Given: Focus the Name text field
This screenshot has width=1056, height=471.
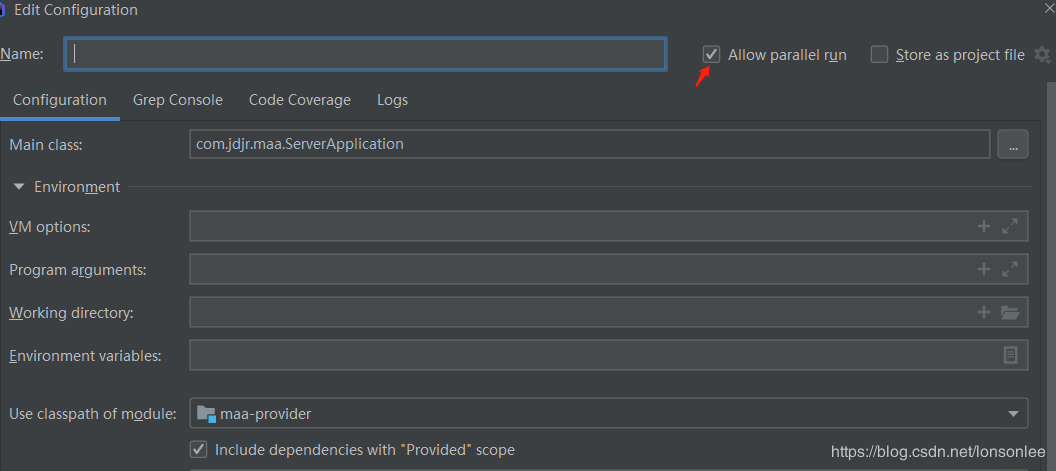Looking at the screenshot, I should tap(366, 54).
